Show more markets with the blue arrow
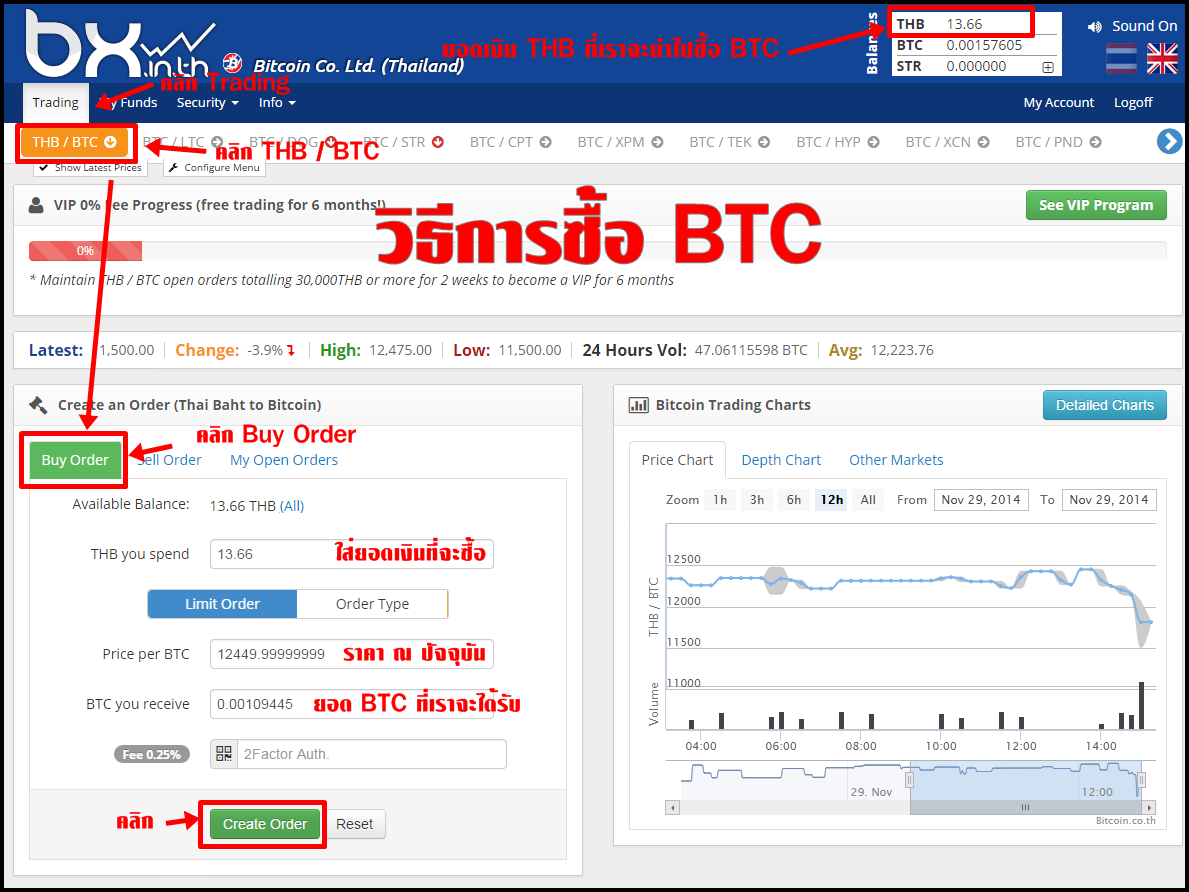The width and height of the screenshot is (1189, 892). [x=1169, y=142]
